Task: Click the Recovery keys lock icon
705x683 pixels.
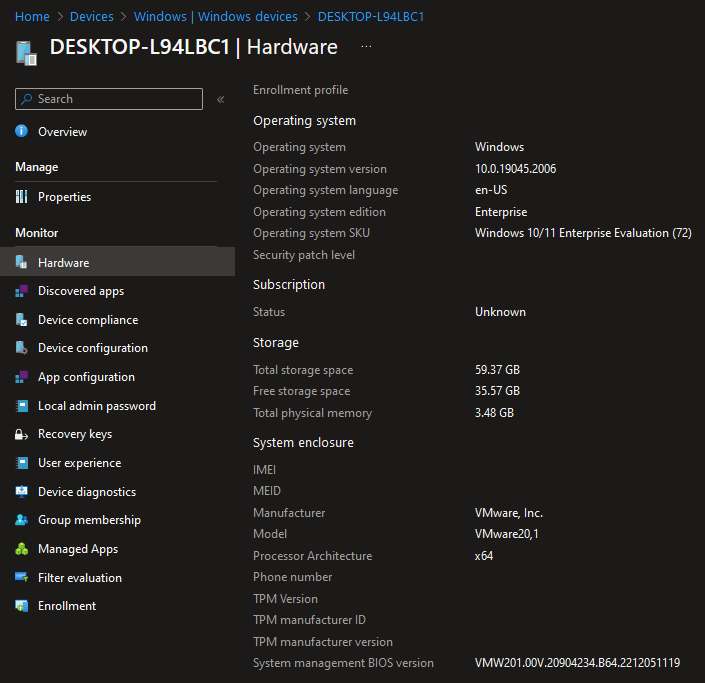Action: coord(22,434)
